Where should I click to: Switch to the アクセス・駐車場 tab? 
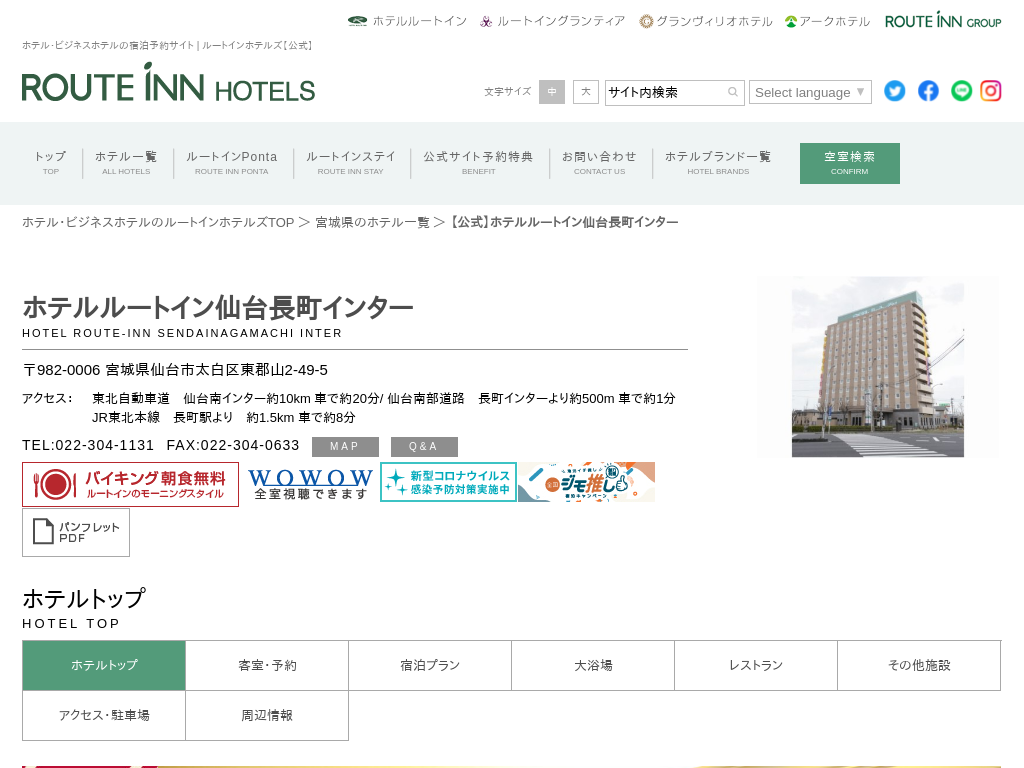tap(104, 716)
